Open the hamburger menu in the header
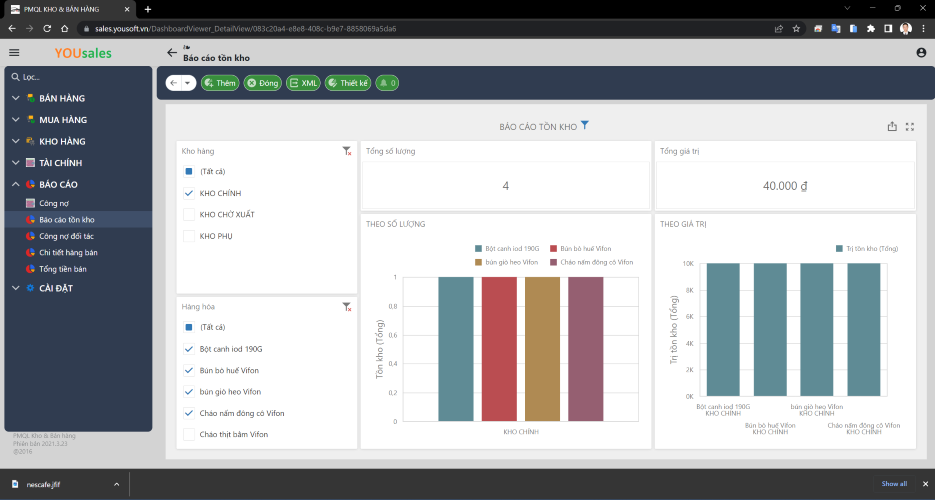The height and width of the screenshot is (500, 935). [14, 53]
